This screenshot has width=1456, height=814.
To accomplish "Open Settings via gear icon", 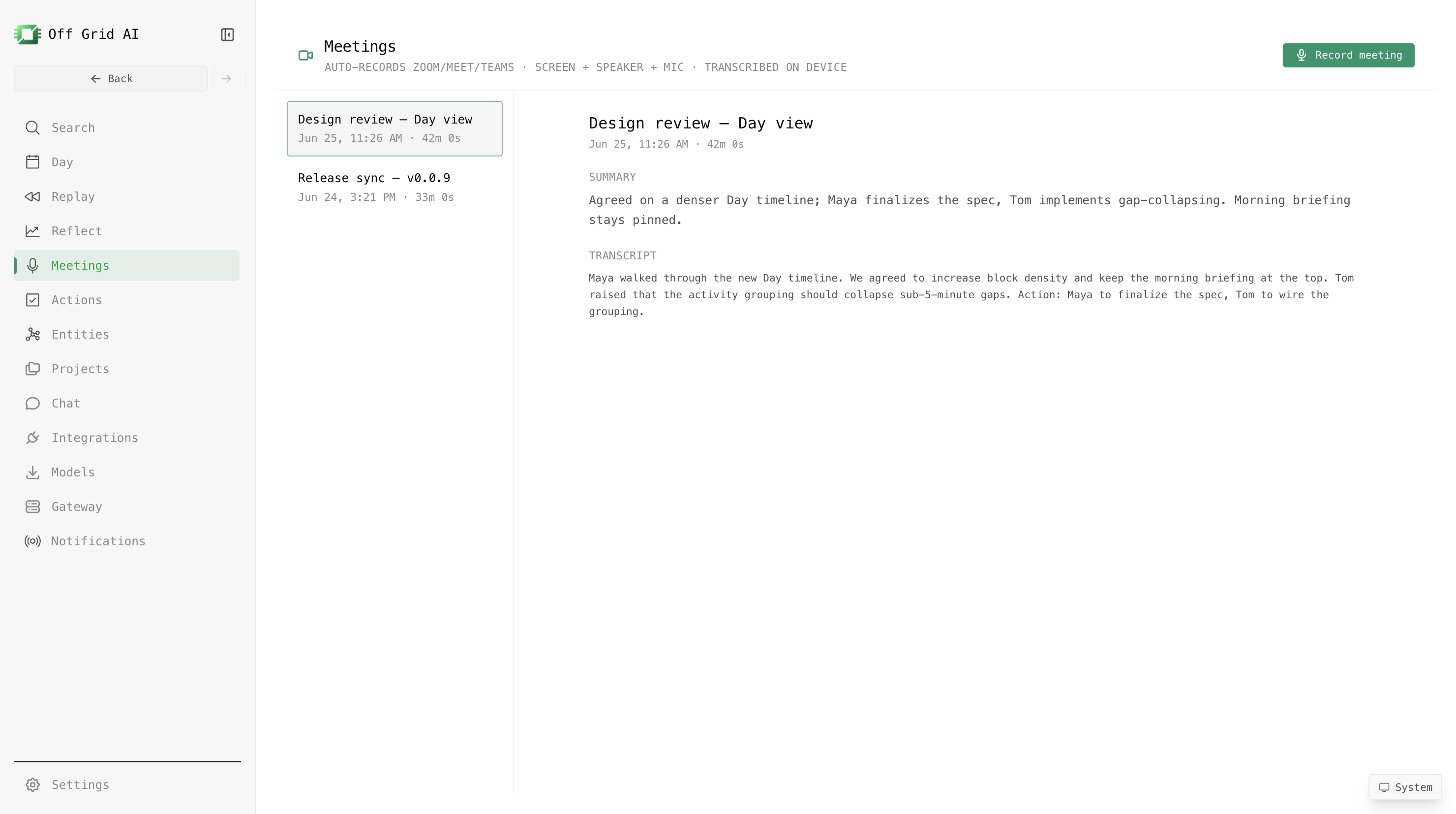I will [x=33, y=785].
